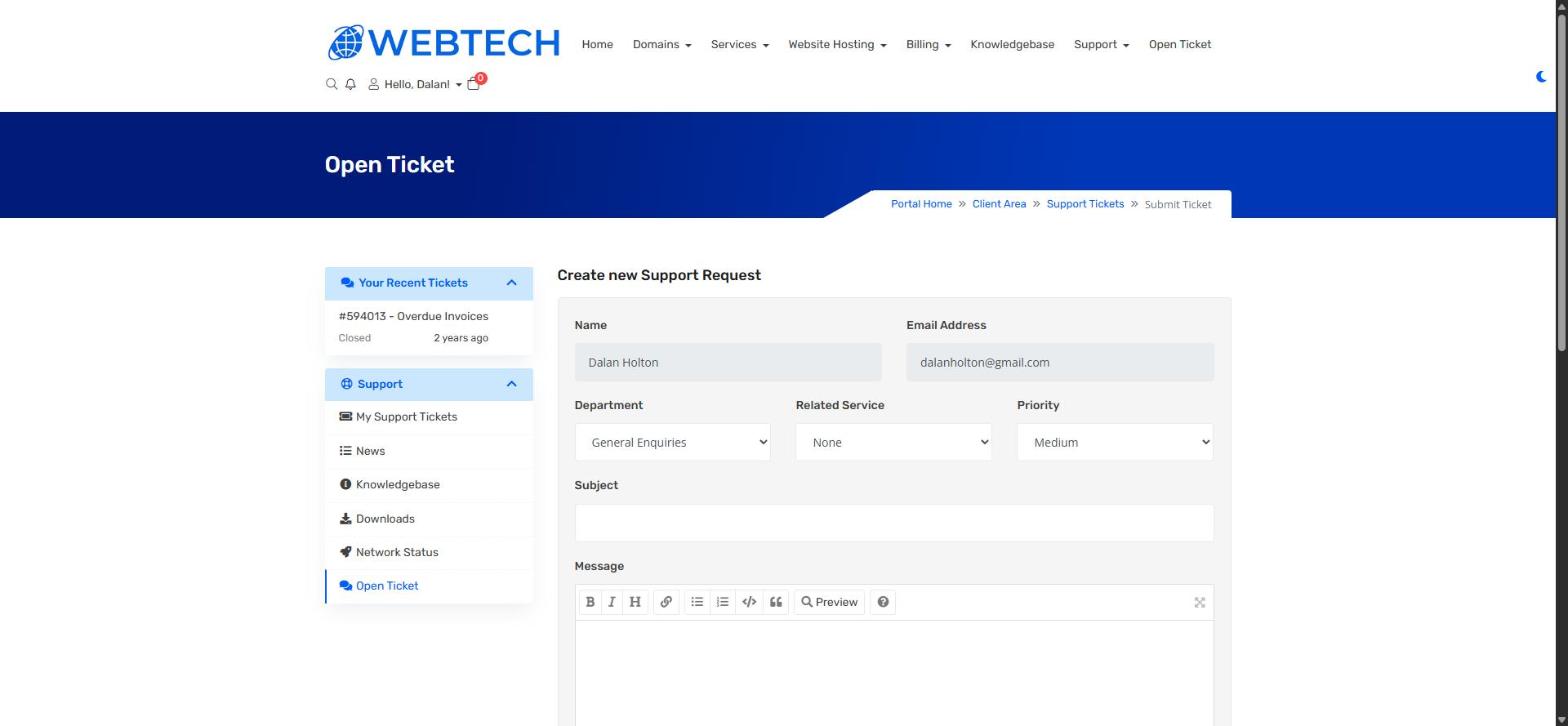Apply bold formatting in message editor
The height and width of the screenshot is (726, 1568).
(x=590, y=602)
